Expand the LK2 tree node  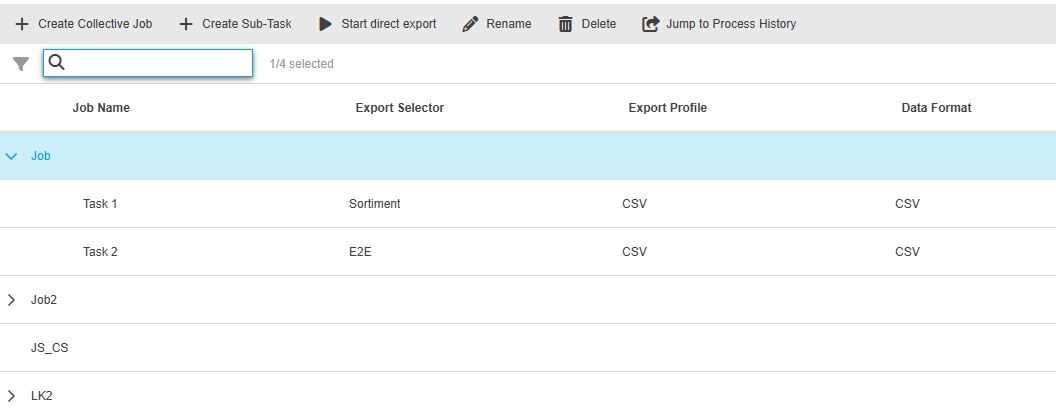tap(12, 396)
